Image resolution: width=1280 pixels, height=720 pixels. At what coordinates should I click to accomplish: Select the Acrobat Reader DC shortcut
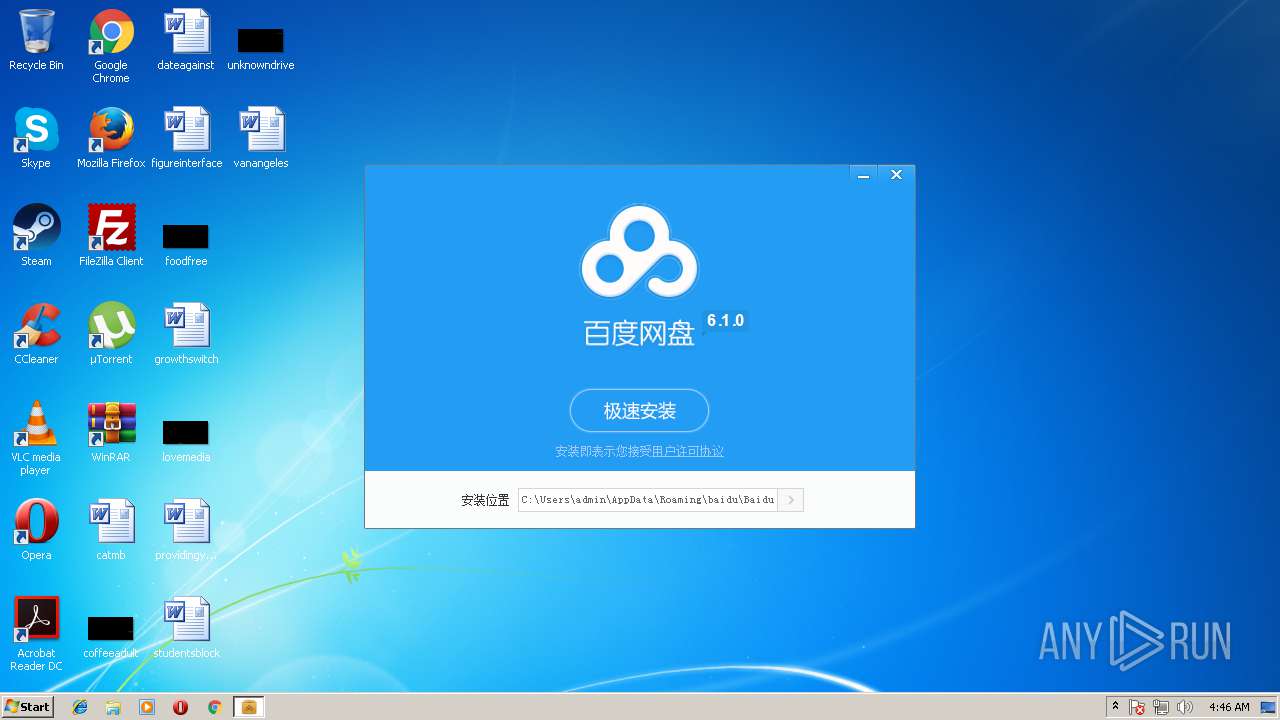[x=36, y=634]
